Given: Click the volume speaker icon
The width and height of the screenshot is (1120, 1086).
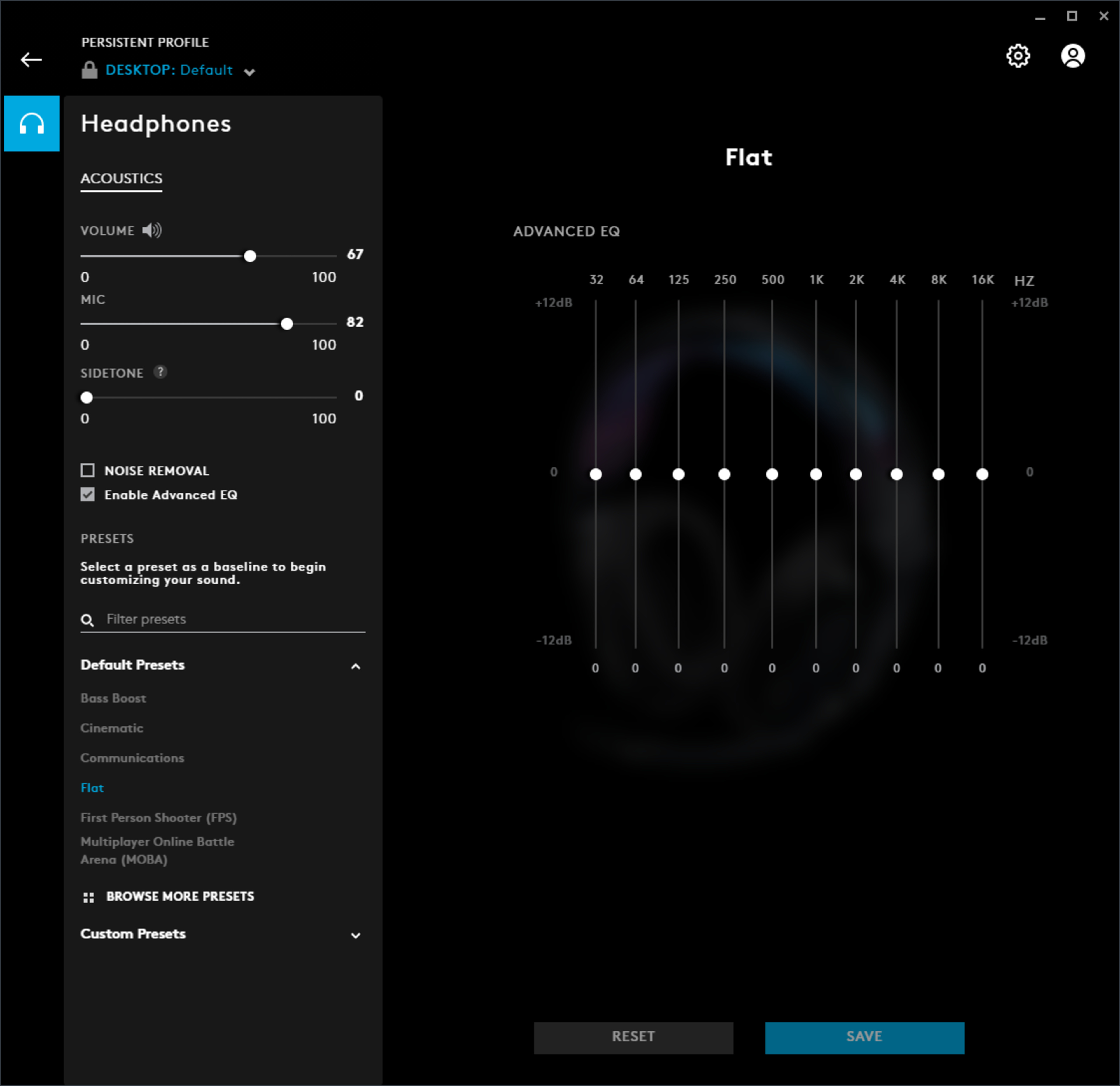Looking at the screenshot, I should tap(152, 230).
